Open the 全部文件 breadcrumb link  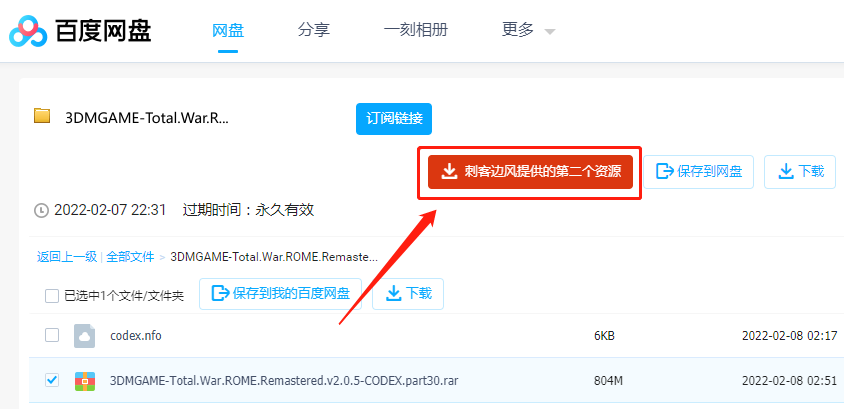pos(130,257)
